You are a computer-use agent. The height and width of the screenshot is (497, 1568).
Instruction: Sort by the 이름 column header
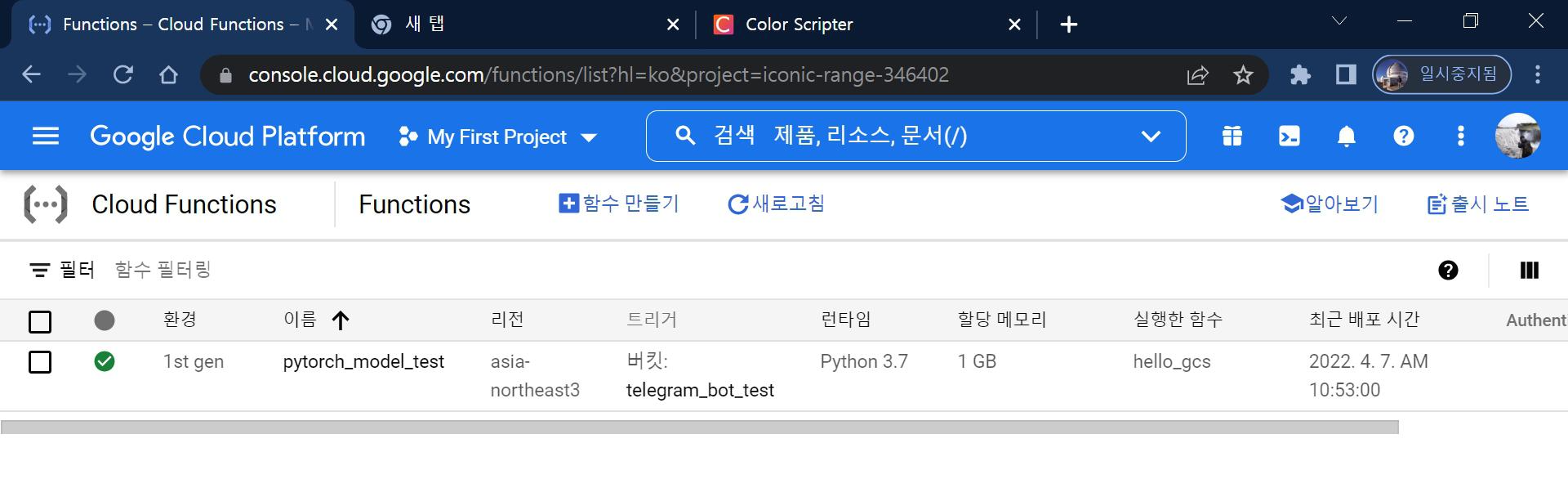click(300, 320)
